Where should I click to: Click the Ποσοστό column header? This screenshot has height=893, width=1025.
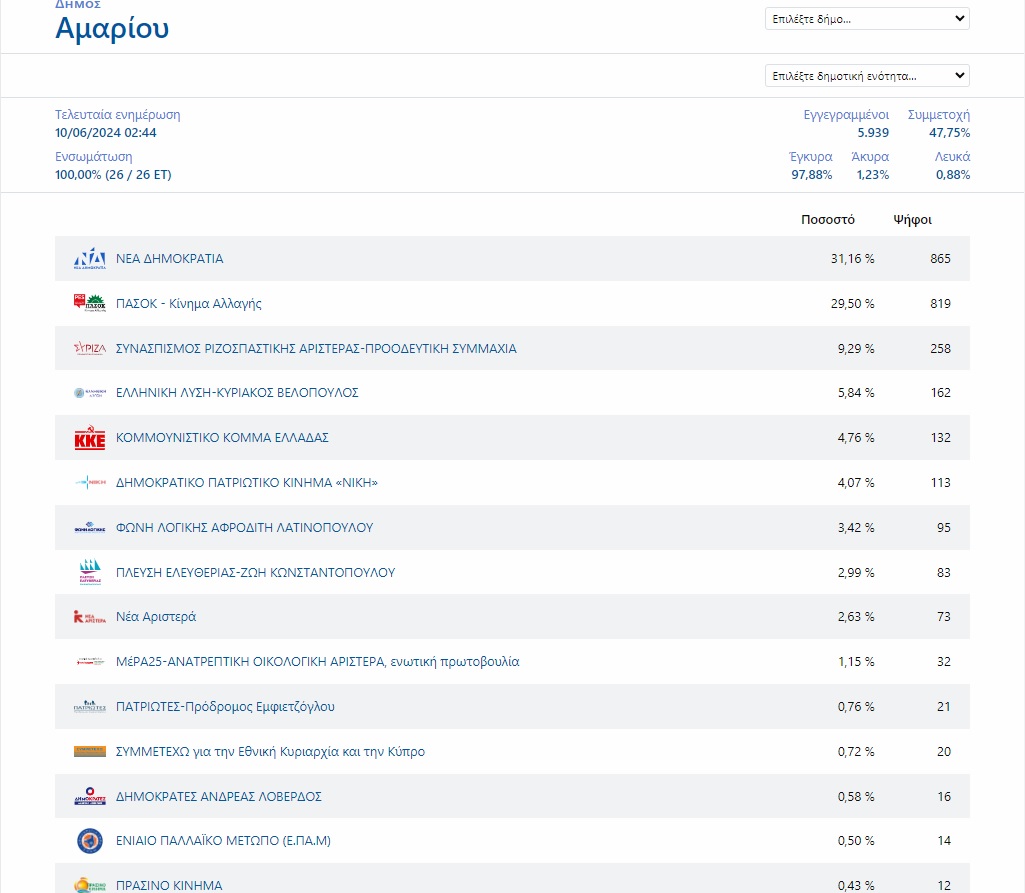(x=828, y=220)
